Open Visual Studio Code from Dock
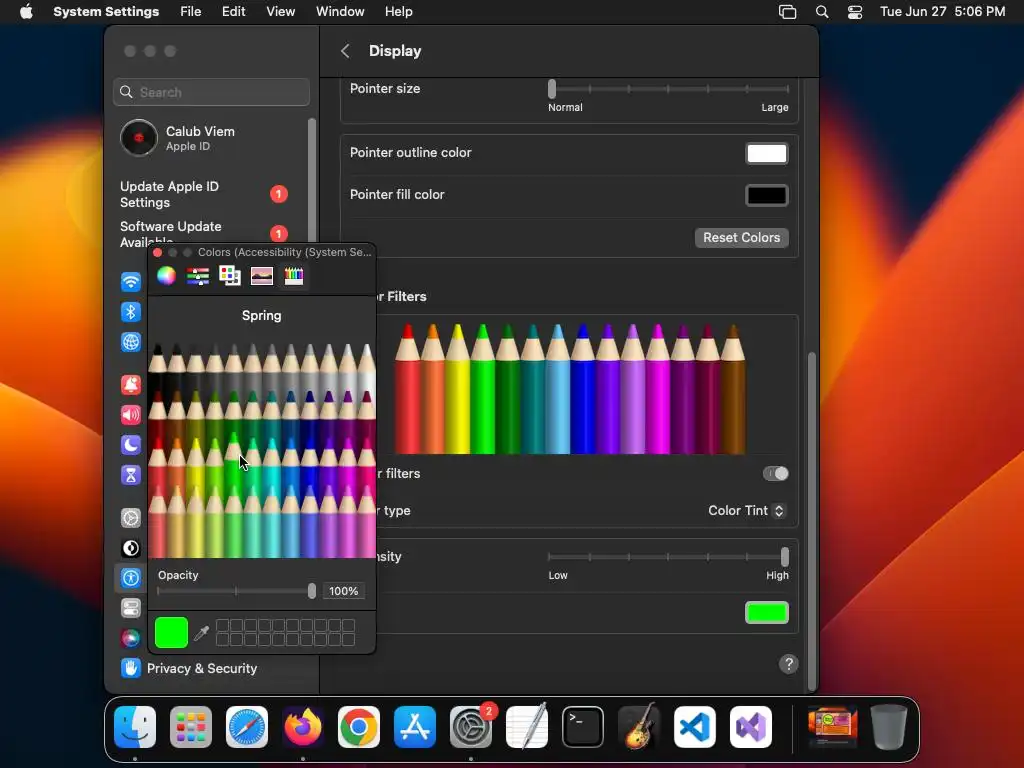The height and width of the screenshot is (768, 1024). tap(694, 727)
